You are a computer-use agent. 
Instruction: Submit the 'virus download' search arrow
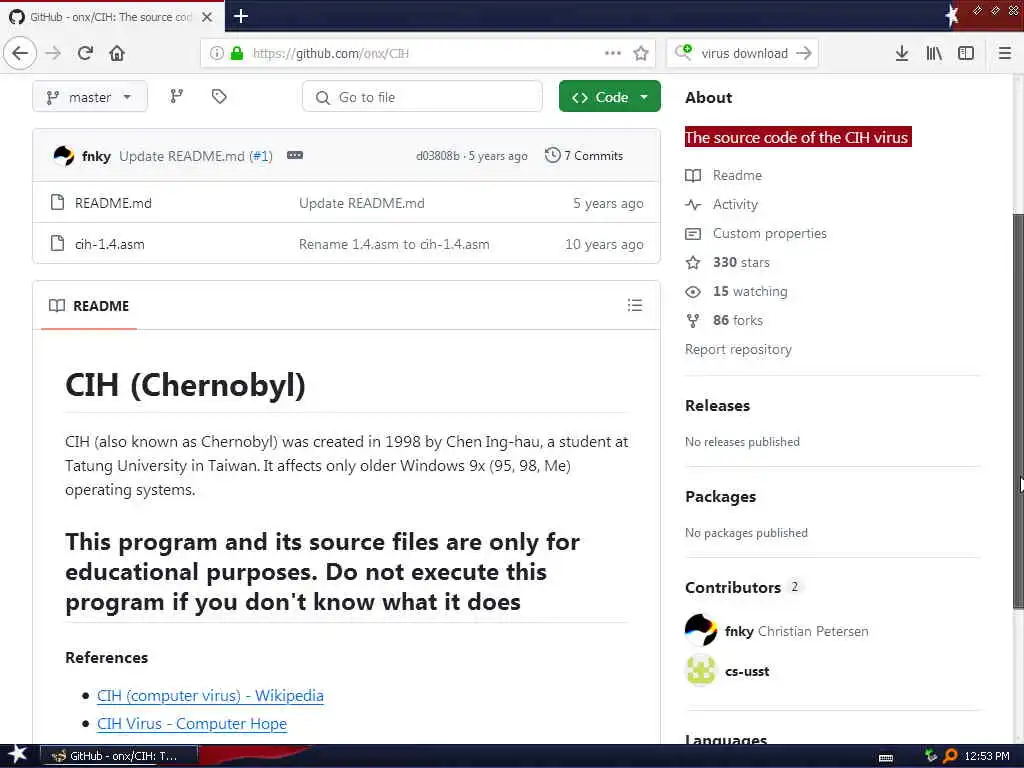804,54
